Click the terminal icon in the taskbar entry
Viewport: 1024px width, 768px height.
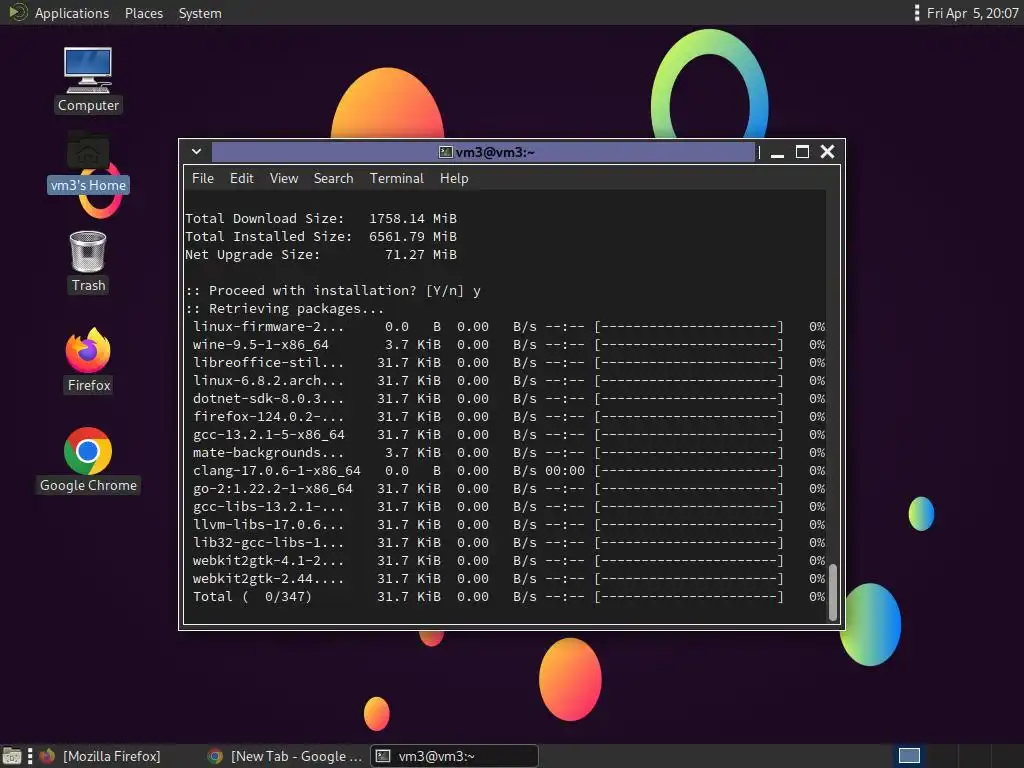pyautogui.click(x=383, y=756)
